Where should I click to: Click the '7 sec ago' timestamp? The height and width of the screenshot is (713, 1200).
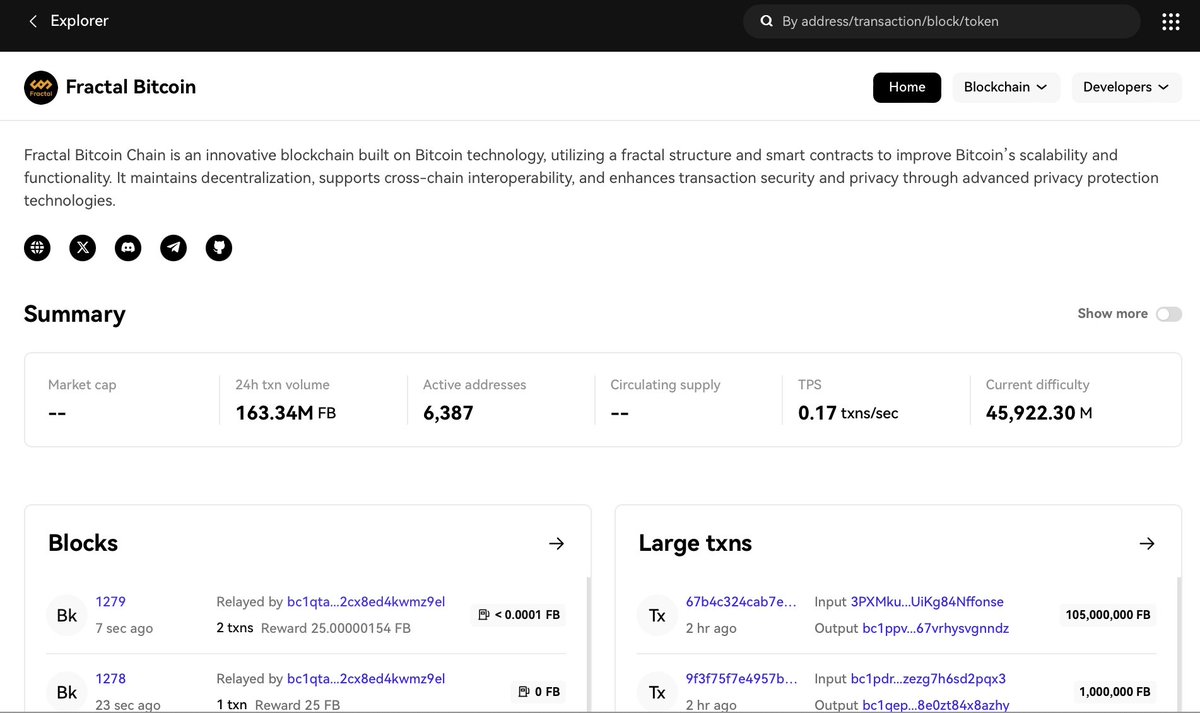pyautogui.click(x=124, y=629)
